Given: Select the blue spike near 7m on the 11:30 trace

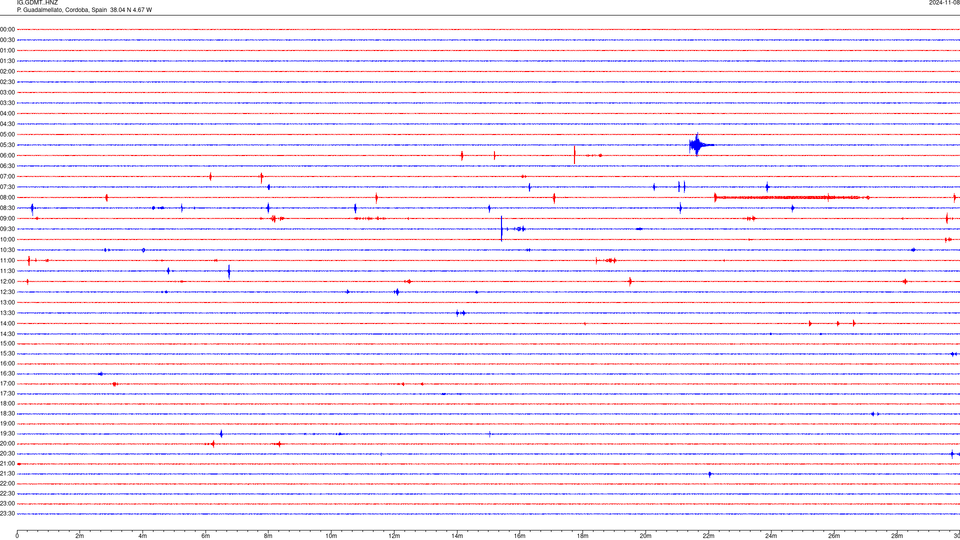Looking at the screenshot, I should [229, 271].
